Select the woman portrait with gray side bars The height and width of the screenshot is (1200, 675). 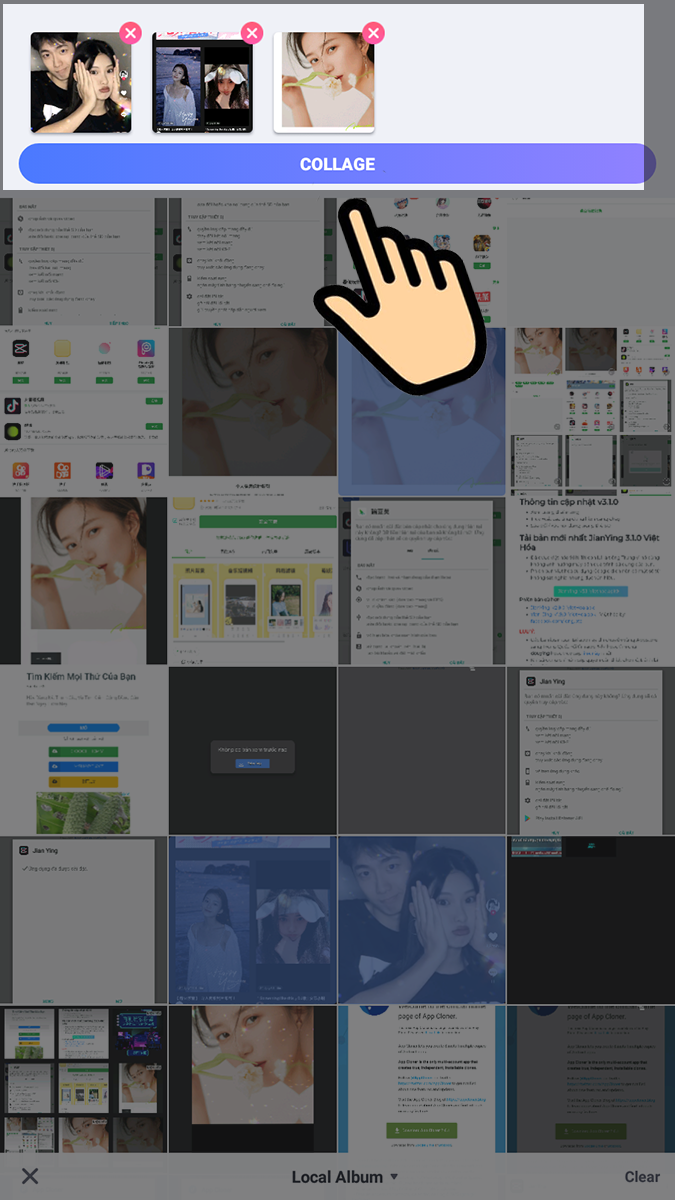83,581
